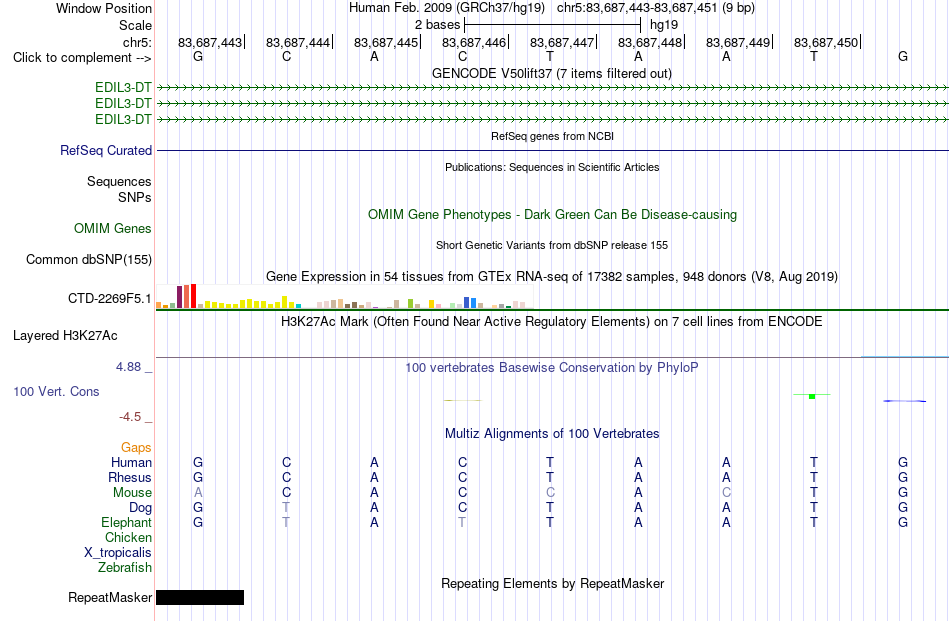Click the SNPs track label

point(135,198)
